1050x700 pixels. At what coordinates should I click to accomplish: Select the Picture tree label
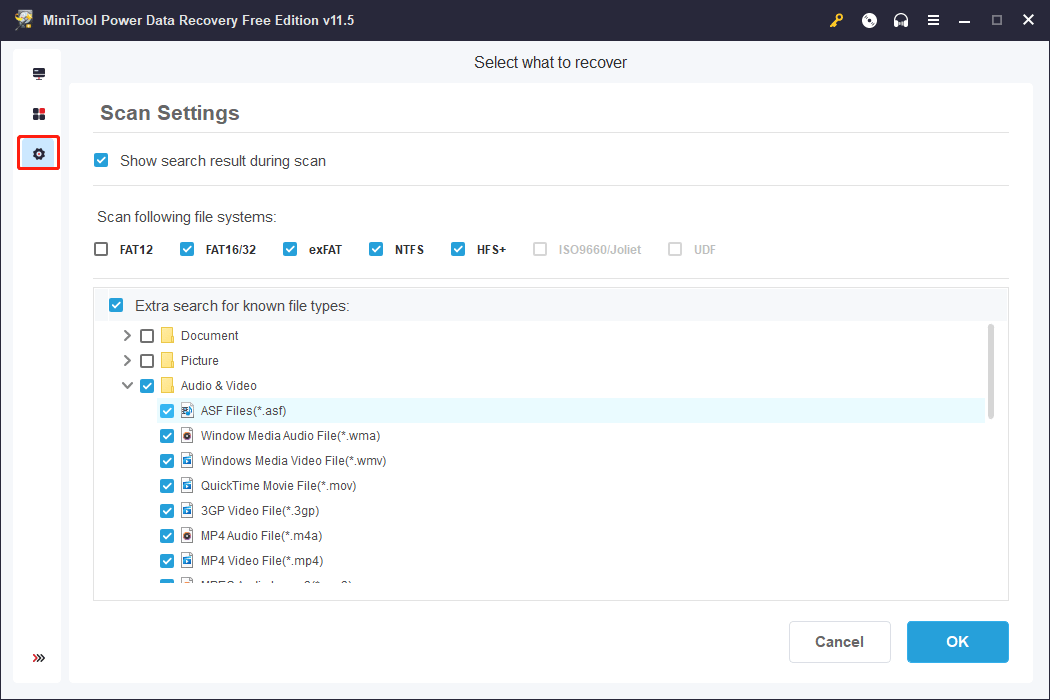[200, 360]
